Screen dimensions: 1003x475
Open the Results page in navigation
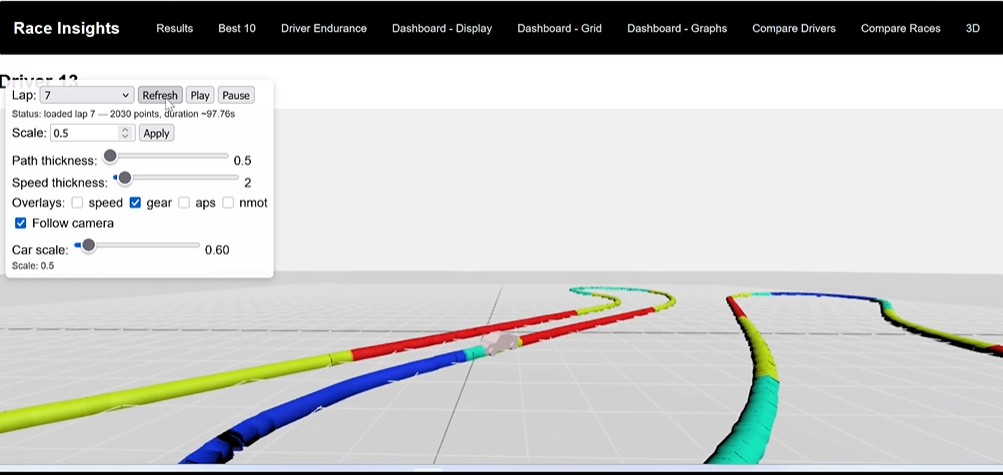[x=175, y=28]
